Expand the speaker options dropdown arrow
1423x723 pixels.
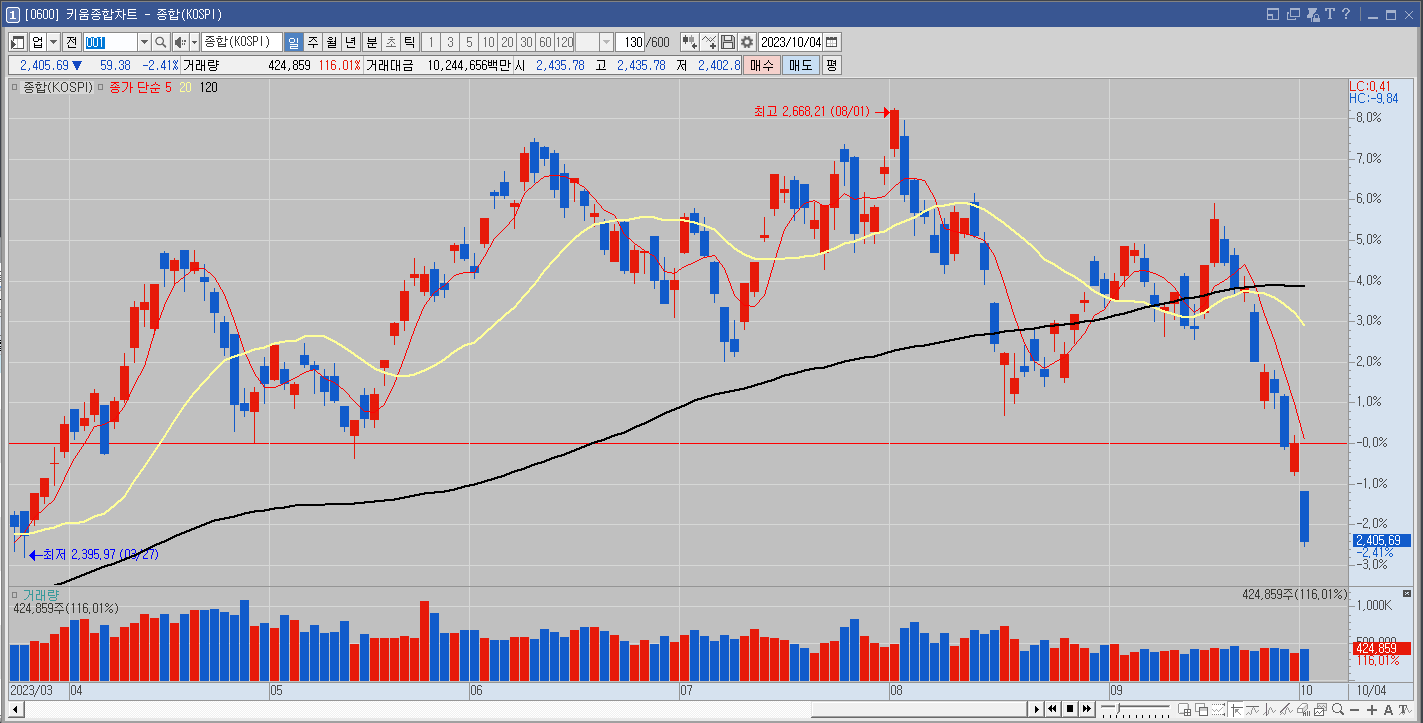coord(194,42)
